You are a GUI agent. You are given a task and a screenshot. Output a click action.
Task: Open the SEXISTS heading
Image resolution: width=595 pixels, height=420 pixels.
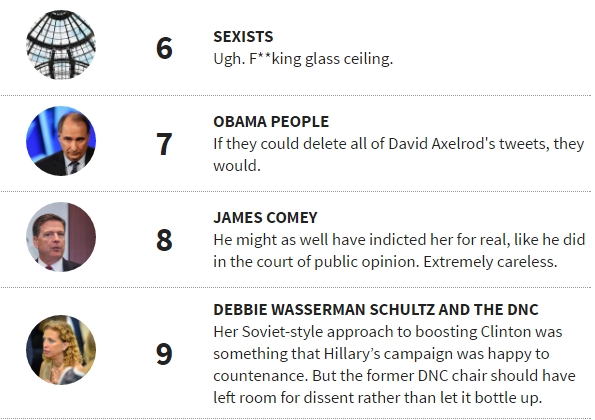pyautogui.click(x=243, y=37)
